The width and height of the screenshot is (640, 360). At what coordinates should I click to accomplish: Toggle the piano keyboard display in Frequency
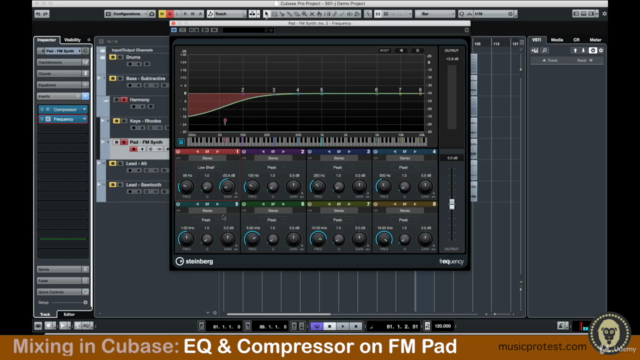(x=181, y=142)
